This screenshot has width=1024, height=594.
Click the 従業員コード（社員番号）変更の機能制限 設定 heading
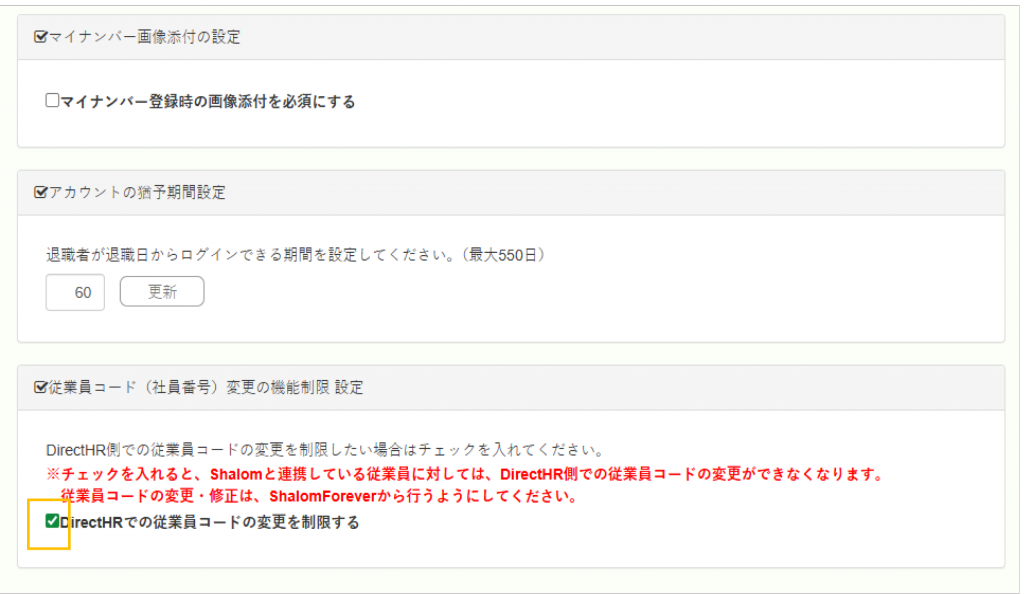click(x=206, y=387)
